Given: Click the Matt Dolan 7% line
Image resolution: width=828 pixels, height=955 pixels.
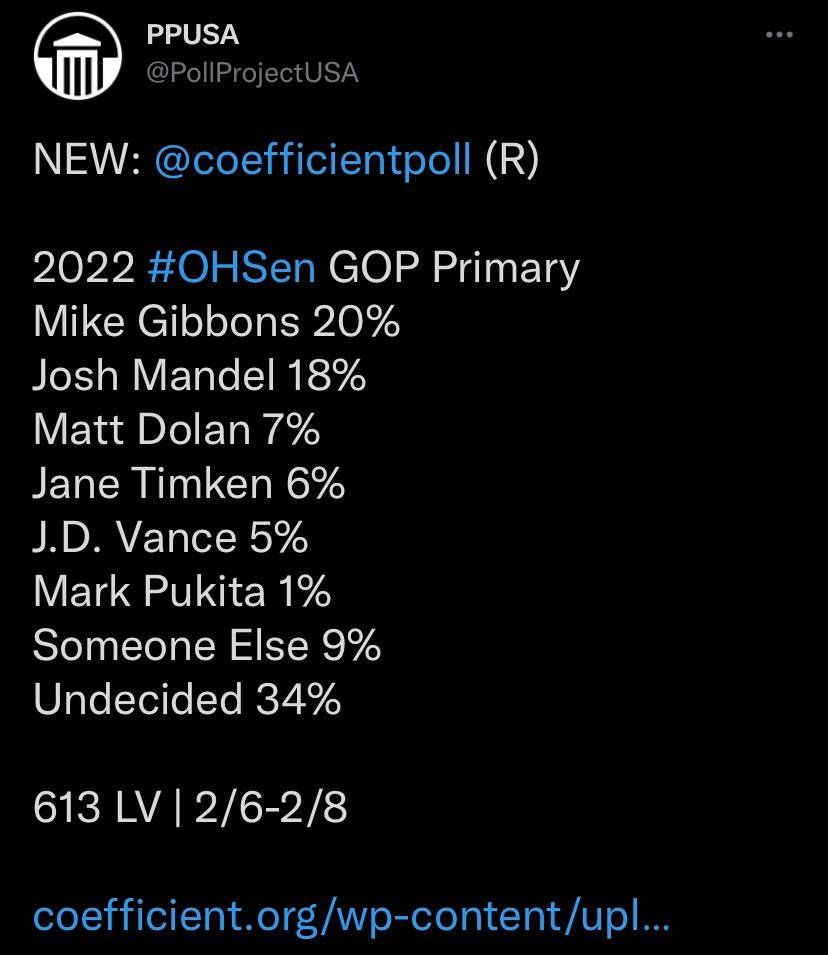Looking at the screenshot, I should coord(177,429).
